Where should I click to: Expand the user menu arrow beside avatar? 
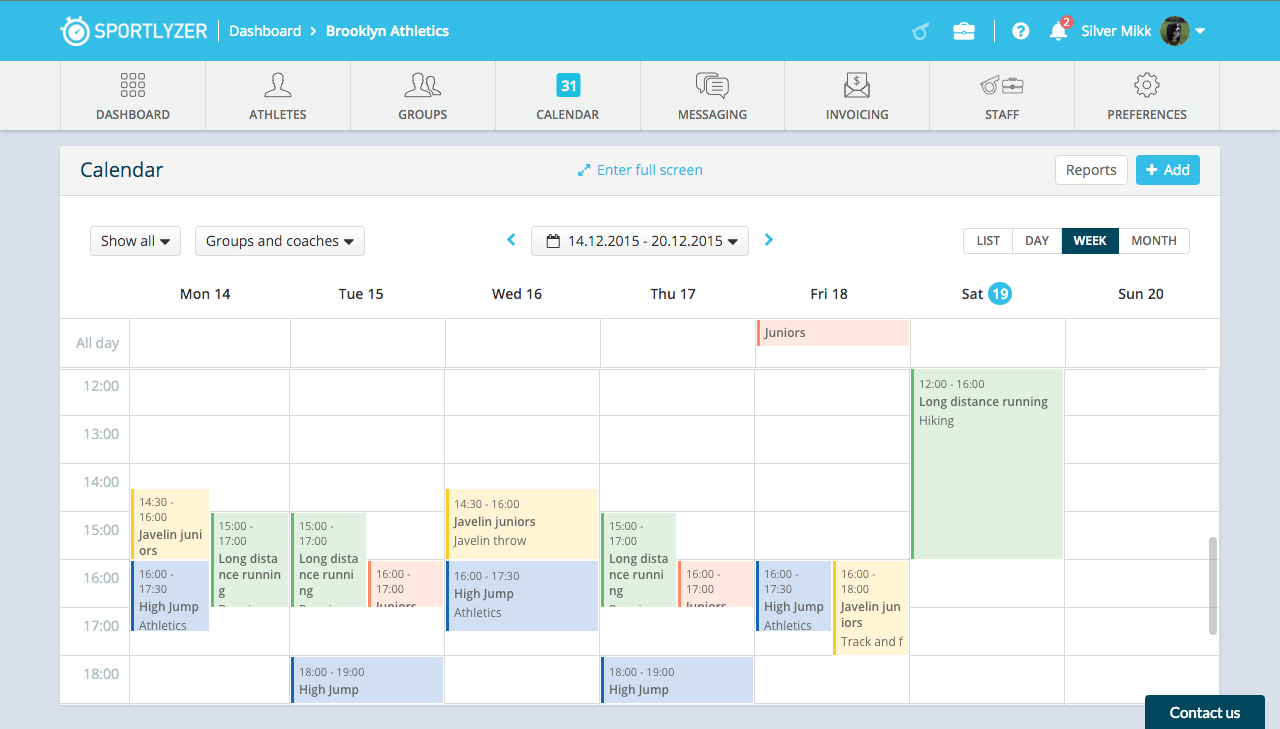click(1200, 31)
